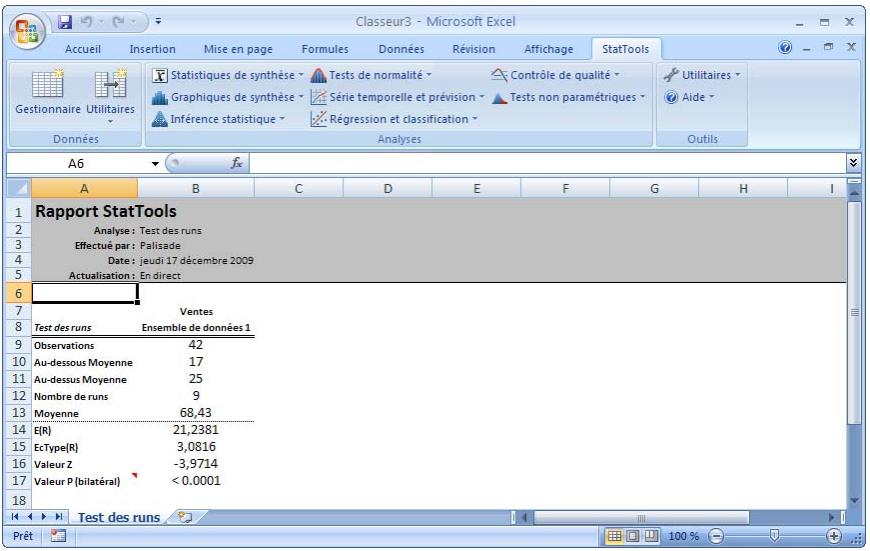Save the workbook with the Save icon
The width and height of the screenshot is (870, 551).
(x=65, y=22)
